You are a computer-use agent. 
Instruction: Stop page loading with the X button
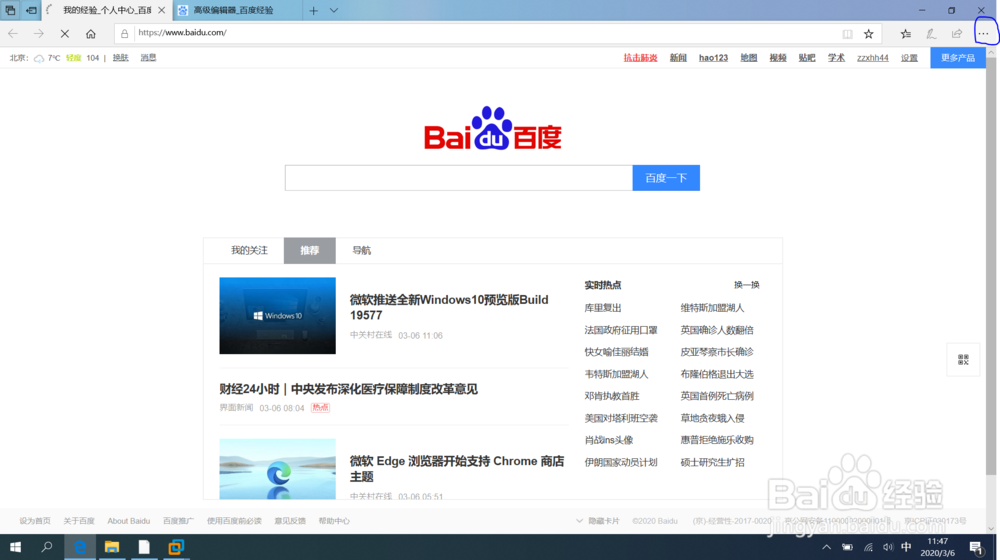click(x=64, y=34)
